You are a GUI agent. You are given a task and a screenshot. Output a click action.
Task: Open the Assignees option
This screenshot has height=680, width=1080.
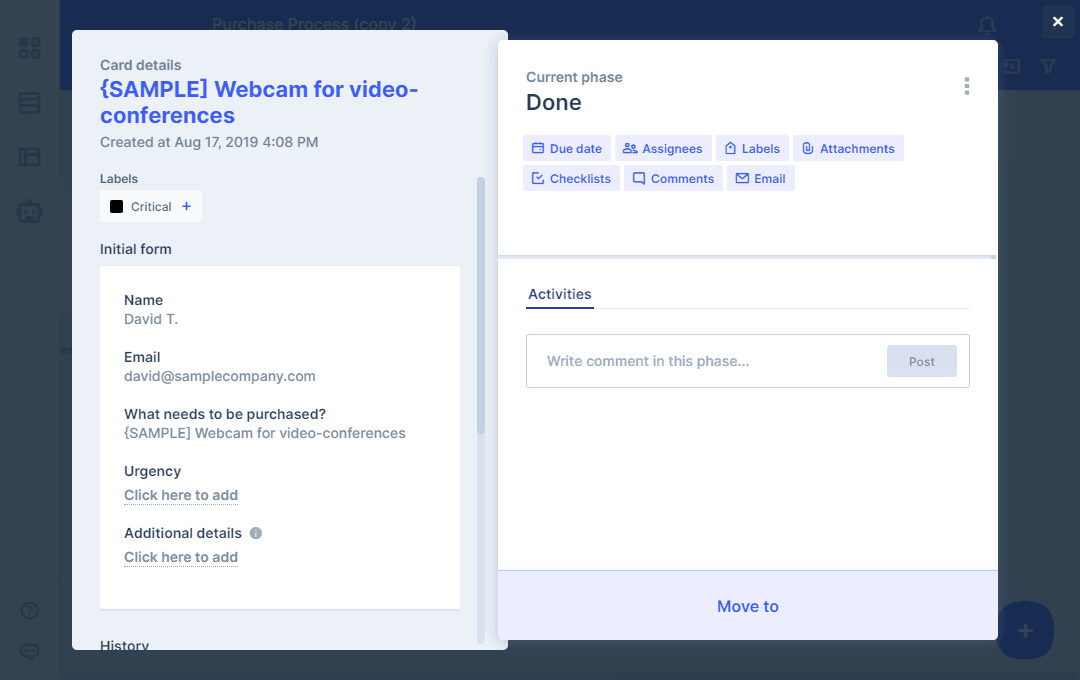point(662,149)
